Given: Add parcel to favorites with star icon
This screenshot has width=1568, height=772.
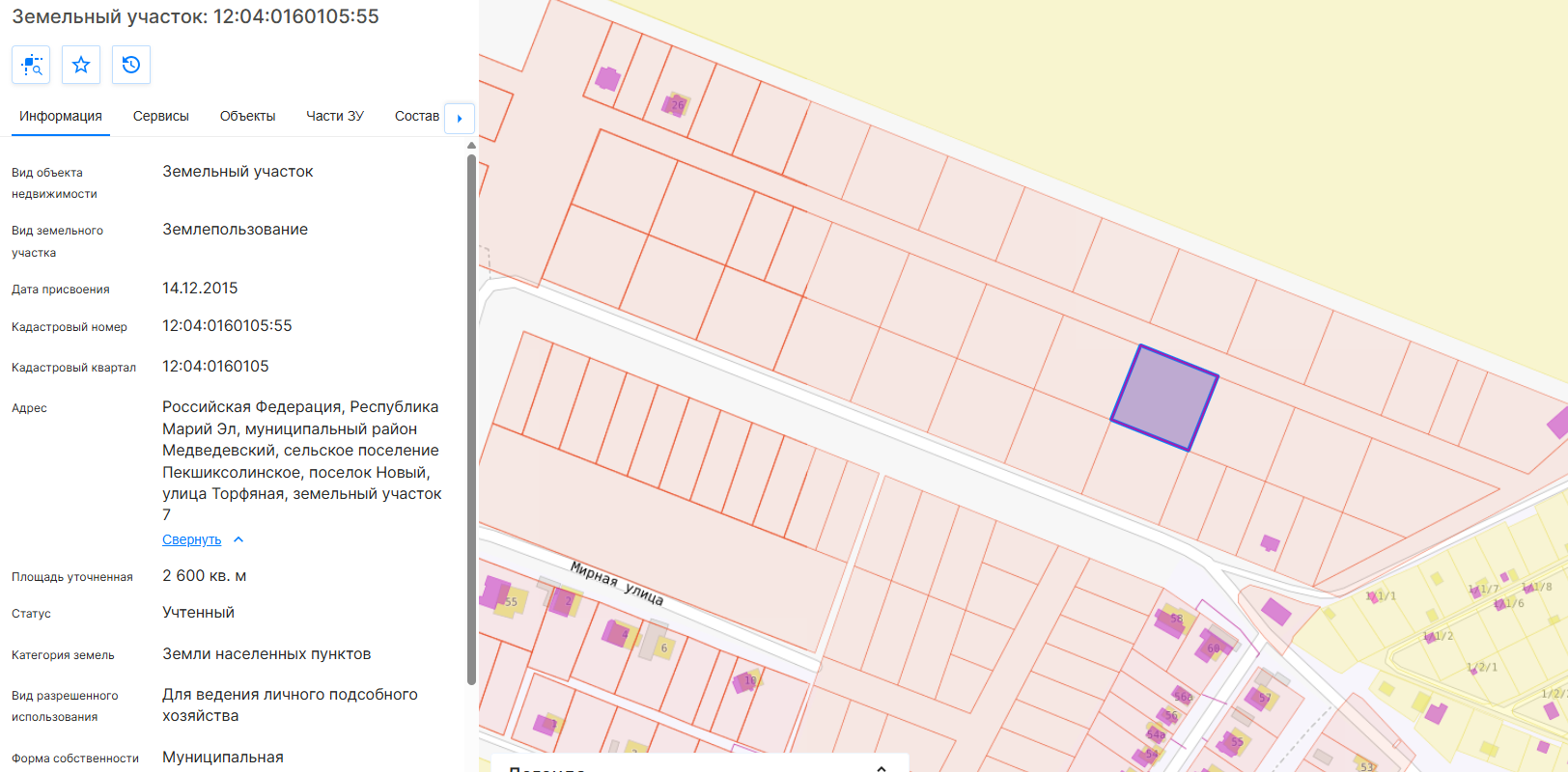Looking at the screenshot, I should [81, 65].
